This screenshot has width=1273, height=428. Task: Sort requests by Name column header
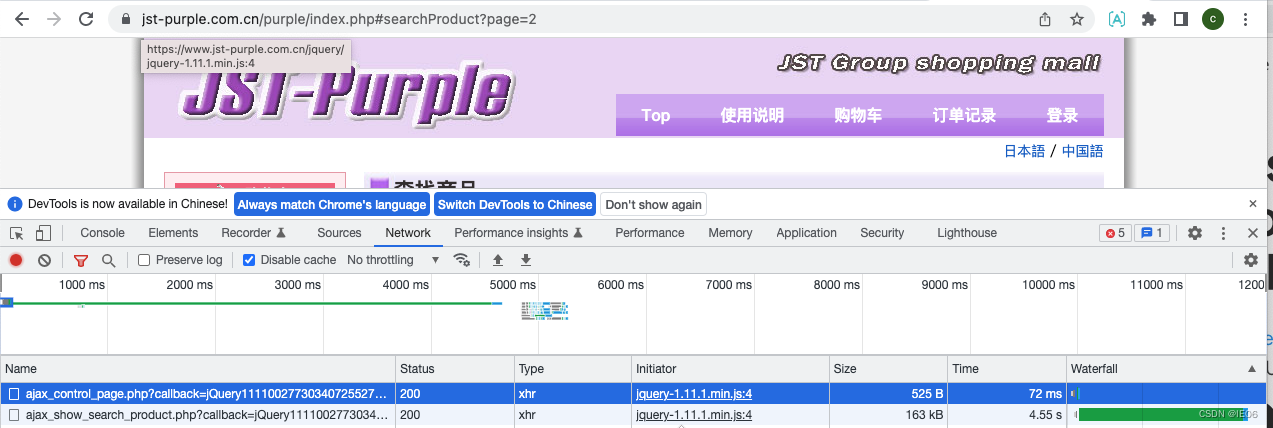click(x=198, y=369)
